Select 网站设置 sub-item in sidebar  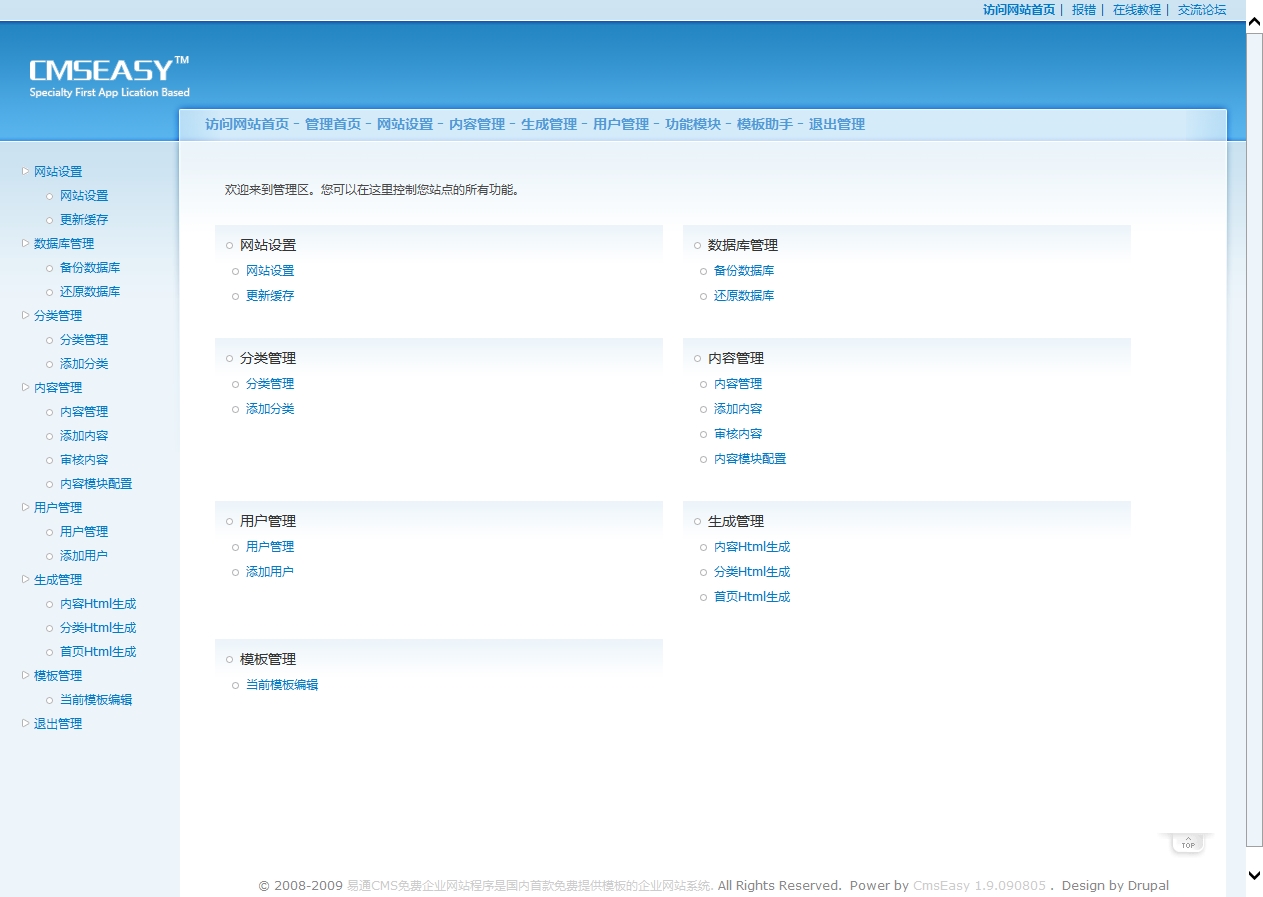point(84,195)
